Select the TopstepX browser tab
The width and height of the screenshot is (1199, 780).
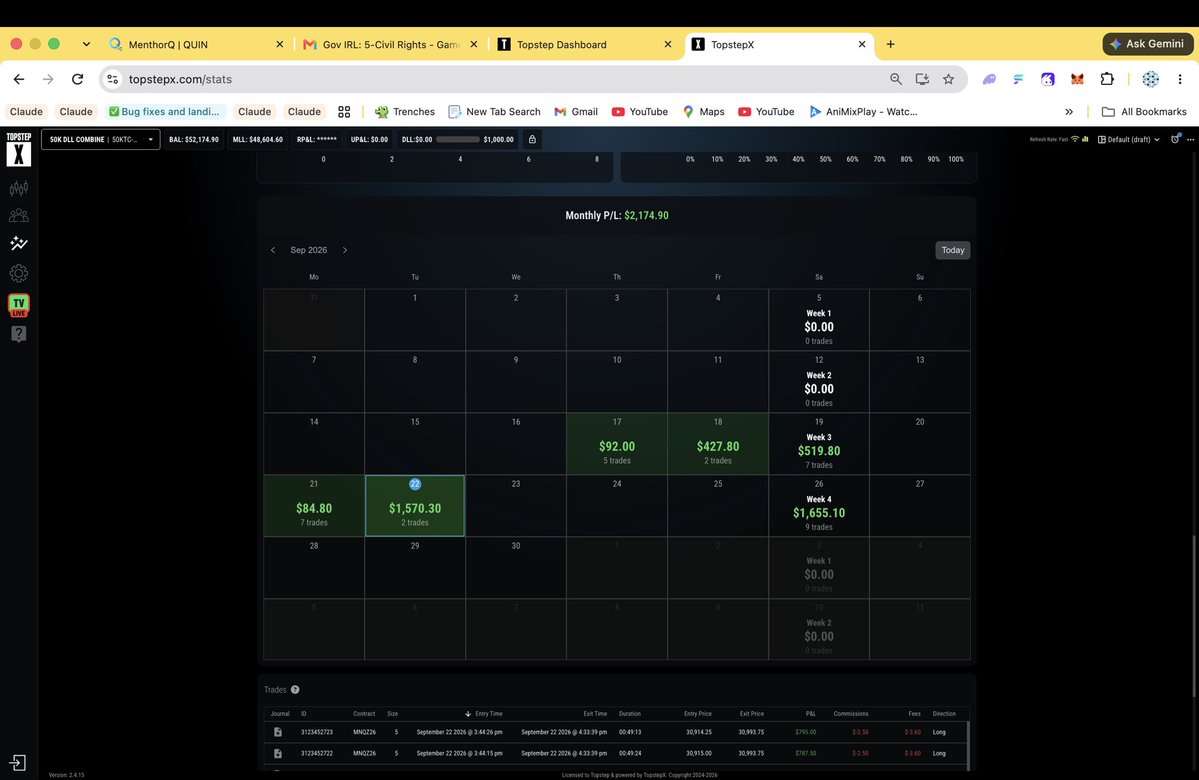778,44
